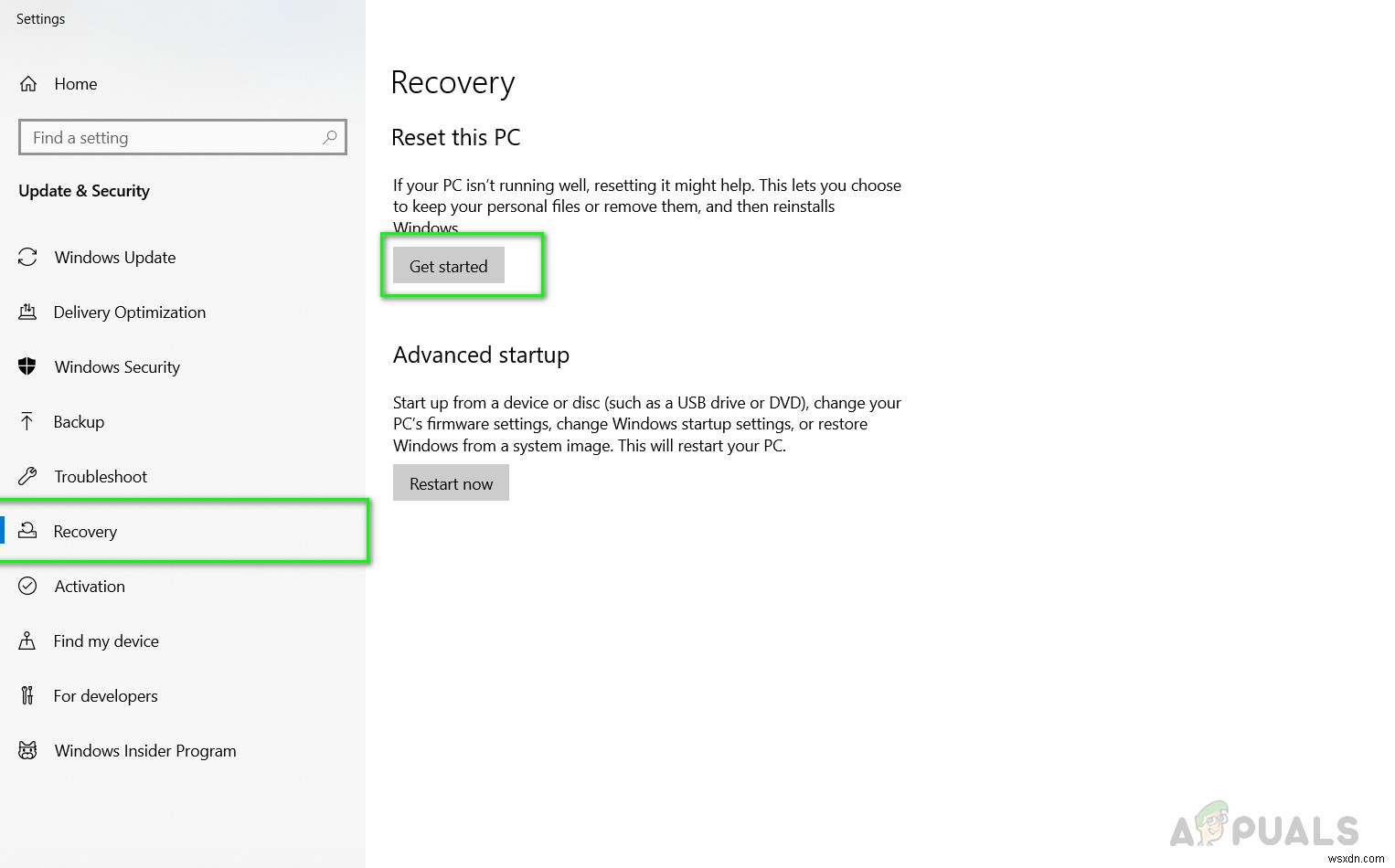1395x868 pixels.
Task: Click the Advanced startup heading
Action: click(x=481, y=355)
